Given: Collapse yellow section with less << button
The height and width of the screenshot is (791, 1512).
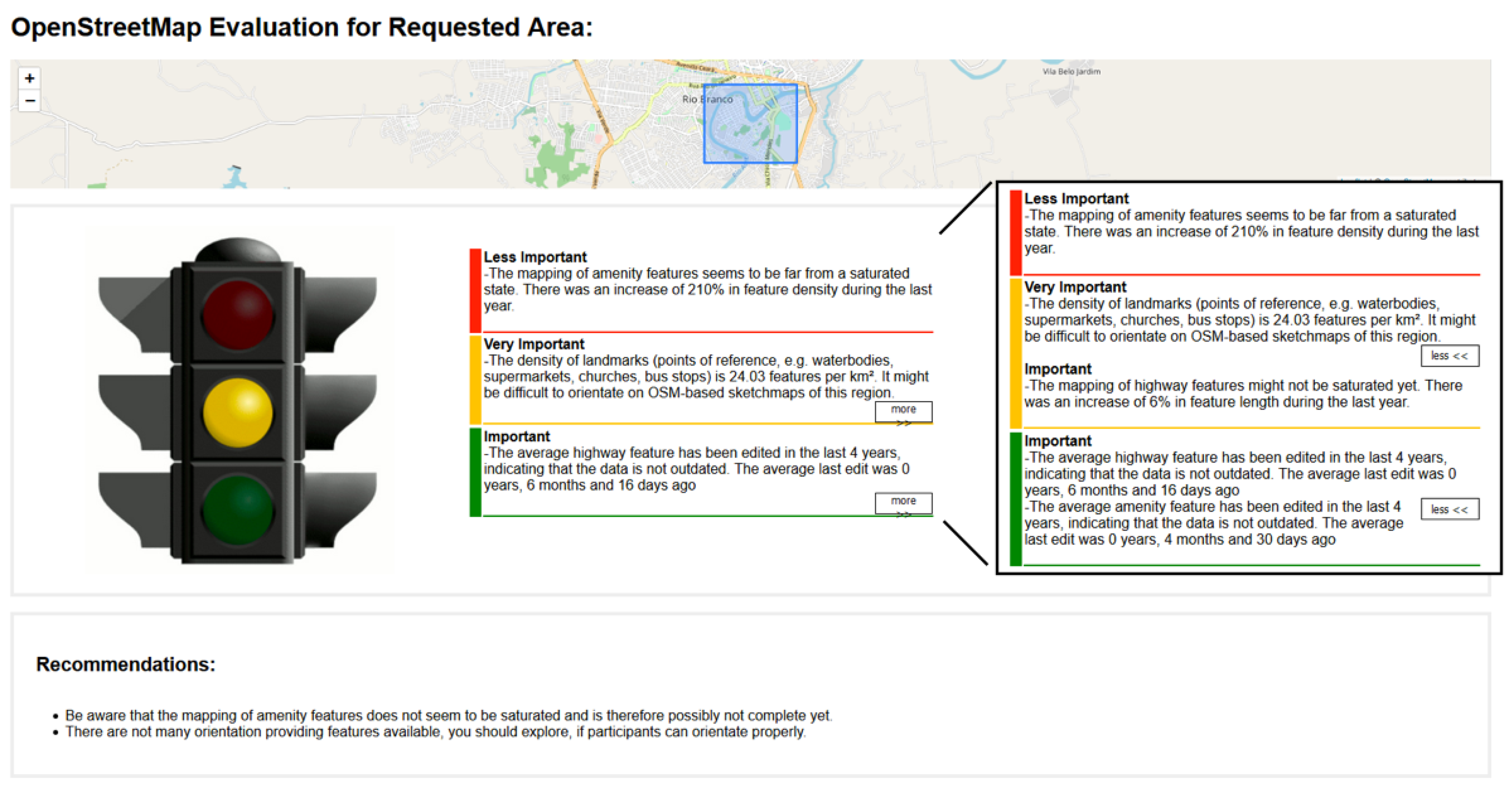Looking at the screenshot, I should coord(1449,356).
